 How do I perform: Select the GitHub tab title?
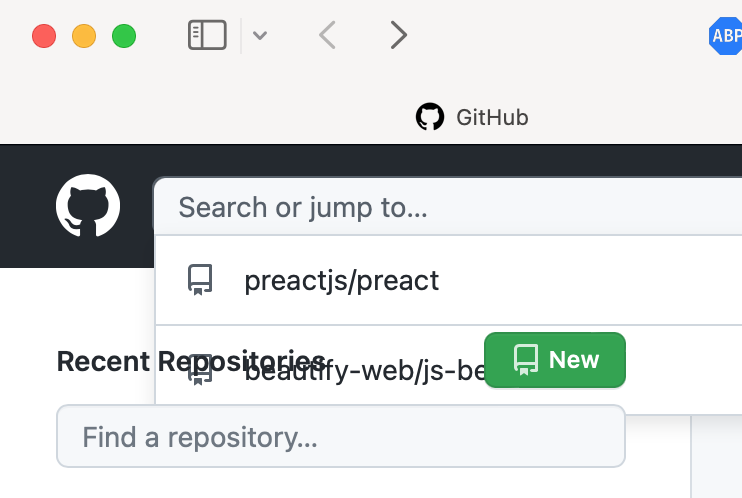tap(492, 117)
